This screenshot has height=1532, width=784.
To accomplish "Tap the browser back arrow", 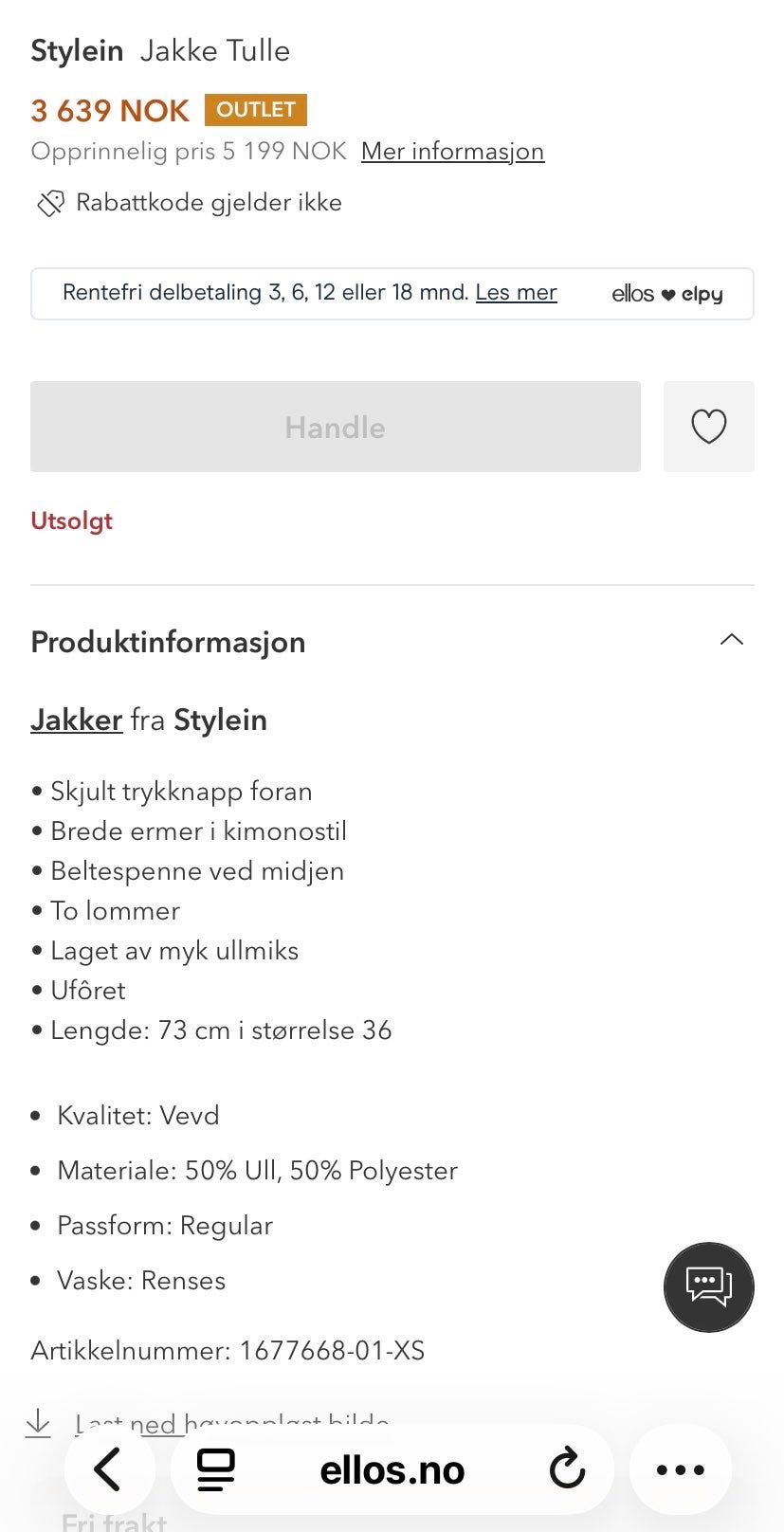I will 109,1469.
